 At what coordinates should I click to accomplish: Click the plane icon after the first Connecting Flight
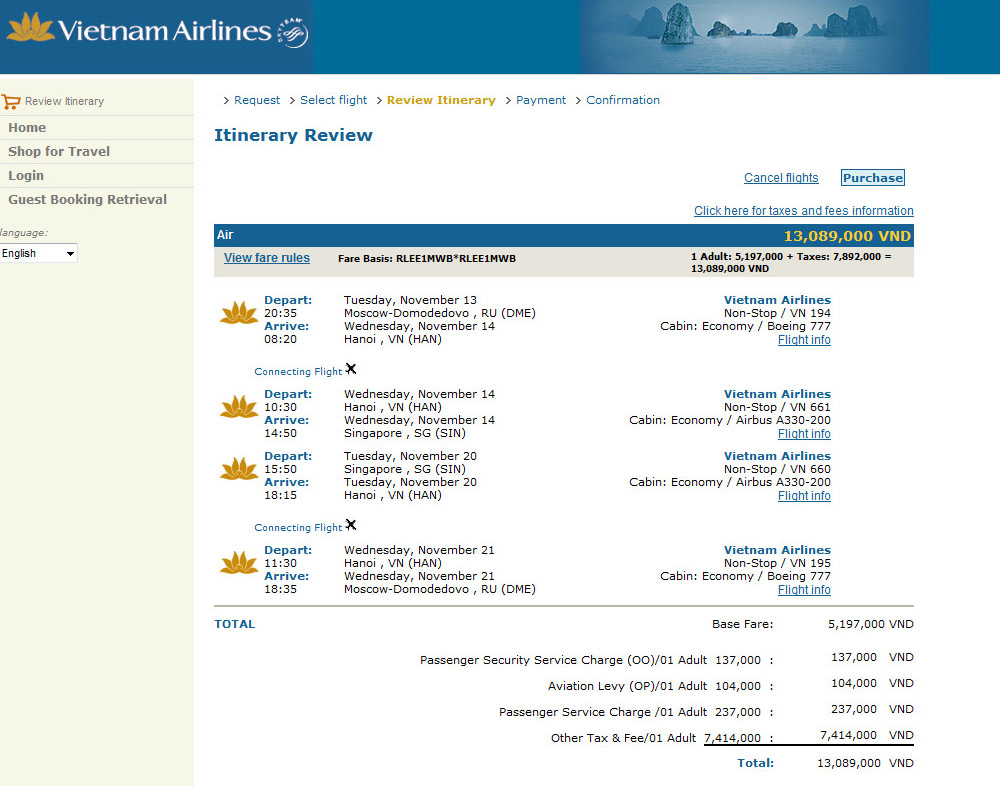pyautogui.click(x=351, y=369)
